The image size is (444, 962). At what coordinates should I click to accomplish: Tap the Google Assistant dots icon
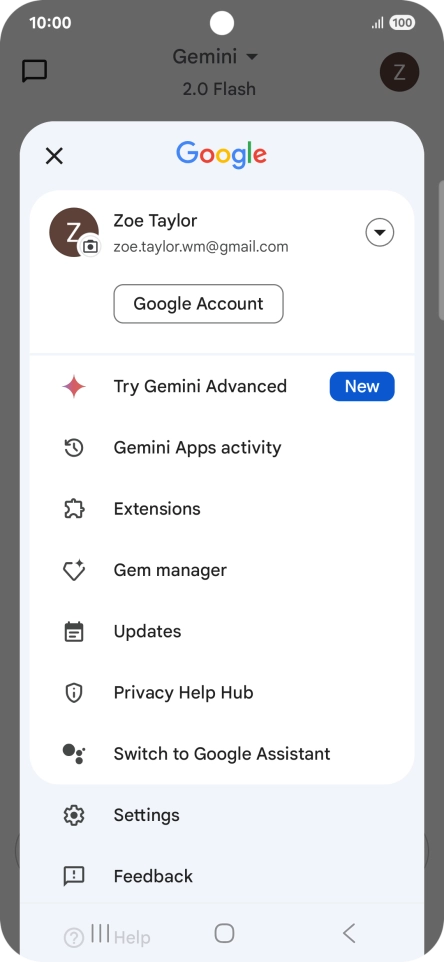[74, 754]
